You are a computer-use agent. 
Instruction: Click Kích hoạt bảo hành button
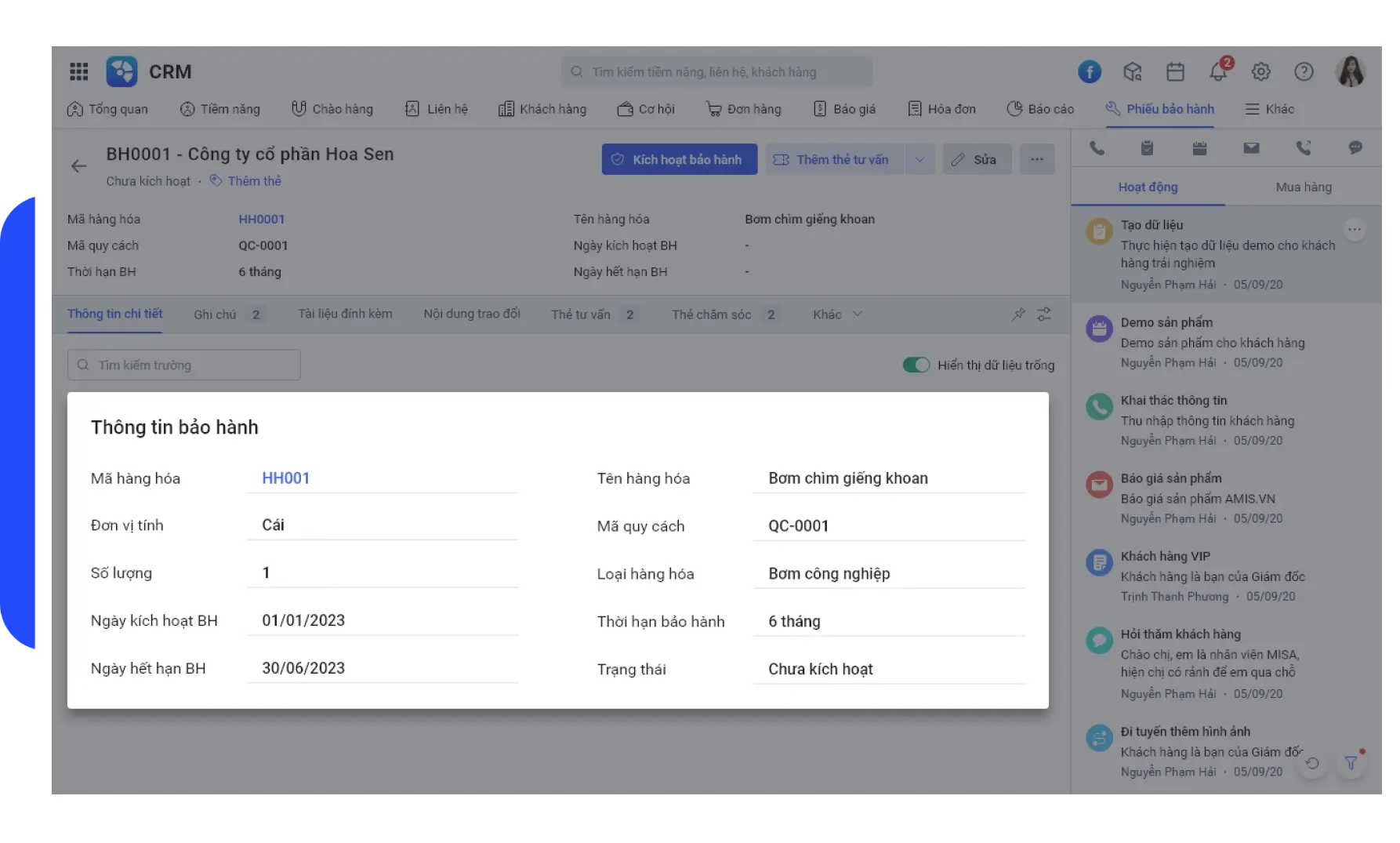tap(680, 159)
